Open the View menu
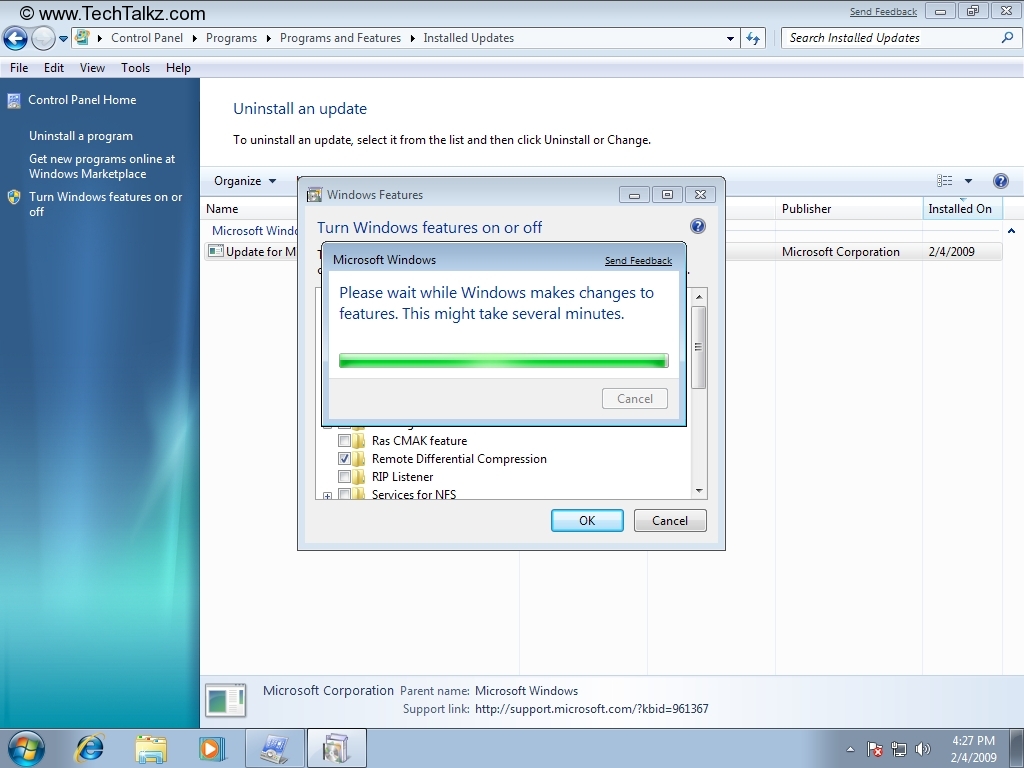 92,68
